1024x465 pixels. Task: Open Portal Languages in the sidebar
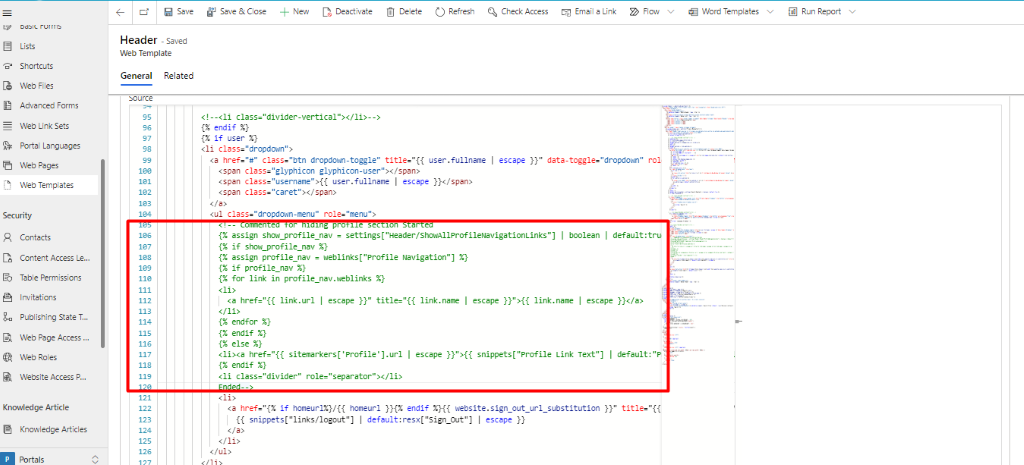(x=50, y=146)
